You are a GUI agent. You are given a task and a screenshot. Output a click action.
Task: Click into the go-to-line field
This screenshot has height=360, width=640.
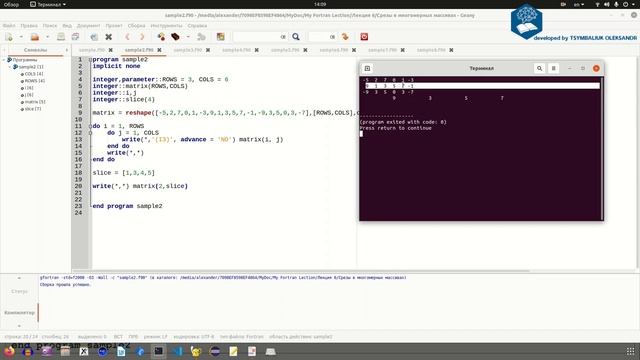pyautogui.click(x=322, y=37)
